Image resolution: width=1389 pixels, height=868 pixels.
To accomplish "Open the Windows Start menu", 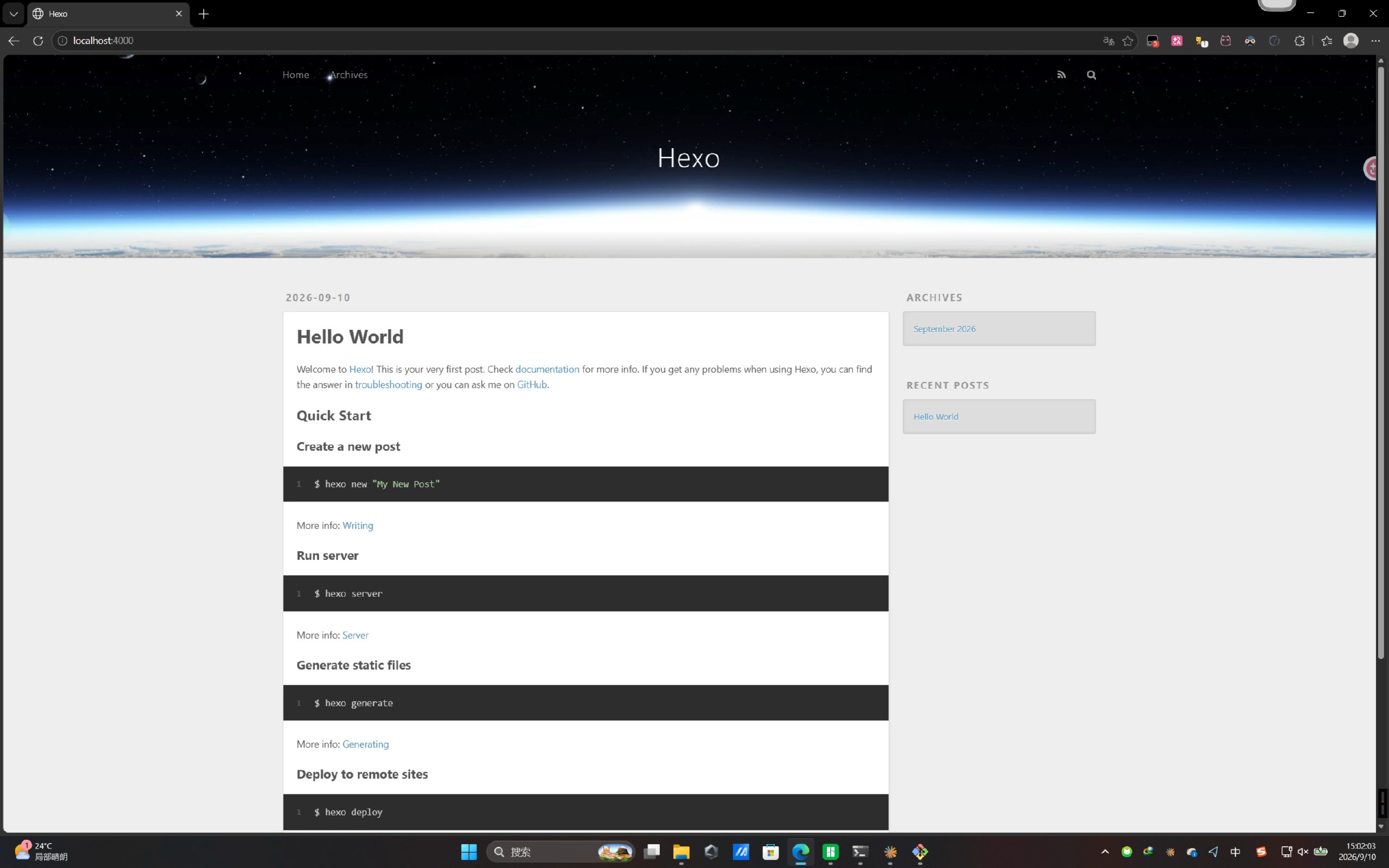I will click(x=469, y=852).
